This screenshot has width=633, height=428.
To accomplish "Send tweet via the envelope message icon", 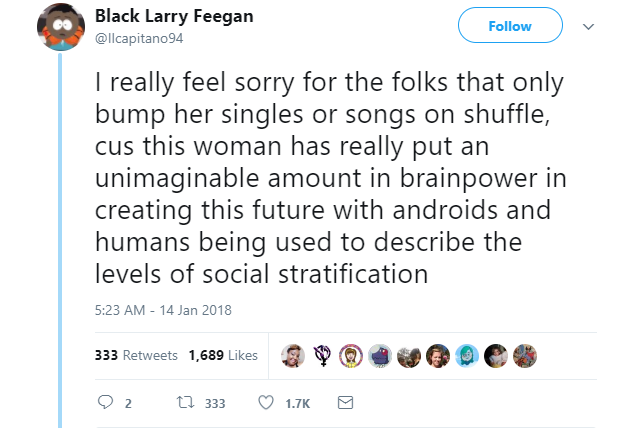I will 345,403.
